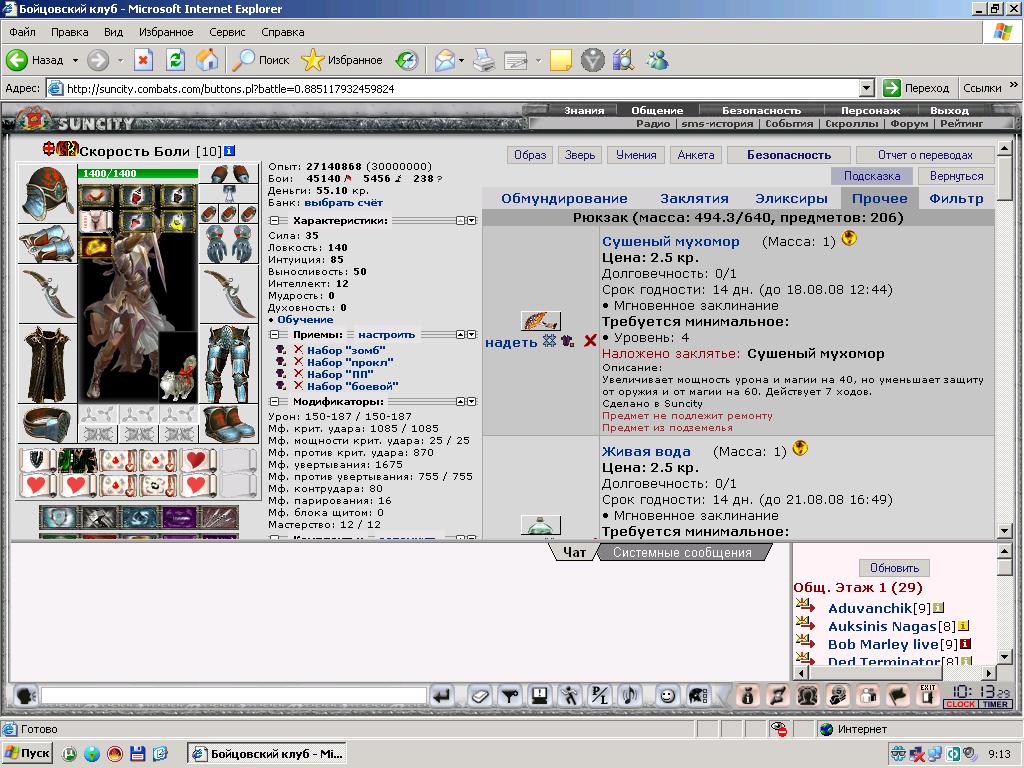Viewport: 1024px width, 768px height.
Task: Click the helmet equipment slot
Action: click(x=46, y=193)
